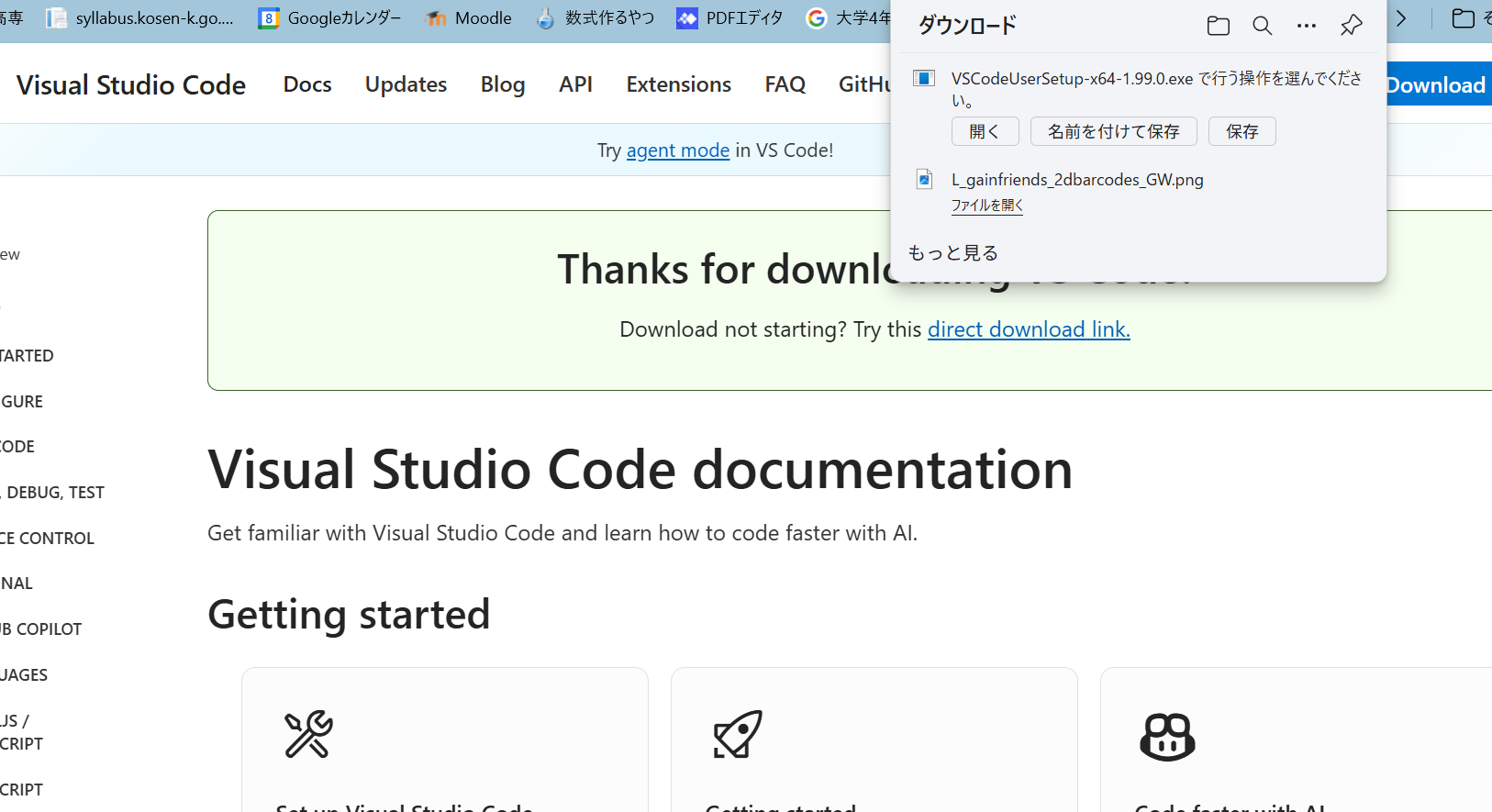This screenshot has height=812, width=1492.
Task: Click the search downloads magnifier icon
Action: pyautogui.click(x=1263, y=26)
